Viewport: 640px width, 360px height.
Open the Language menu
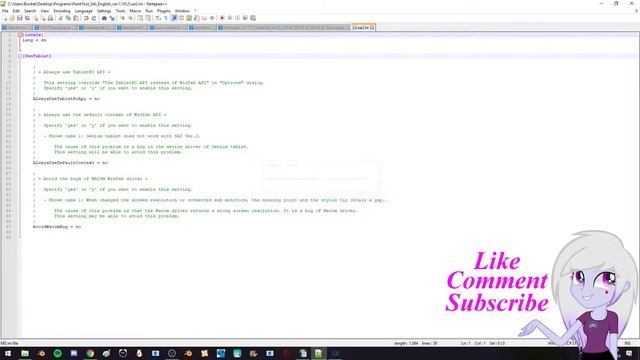click(84, 11)
